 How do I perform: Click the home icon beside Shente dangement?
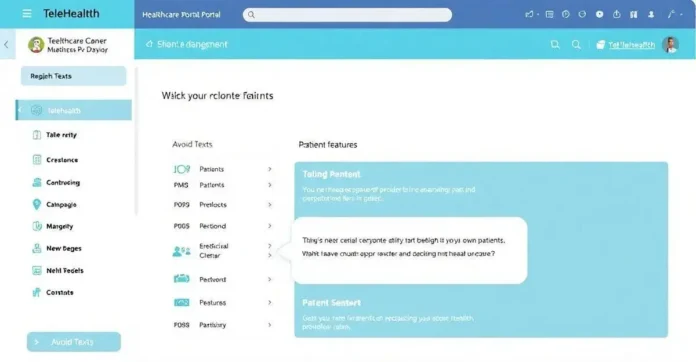coord(149,44)
